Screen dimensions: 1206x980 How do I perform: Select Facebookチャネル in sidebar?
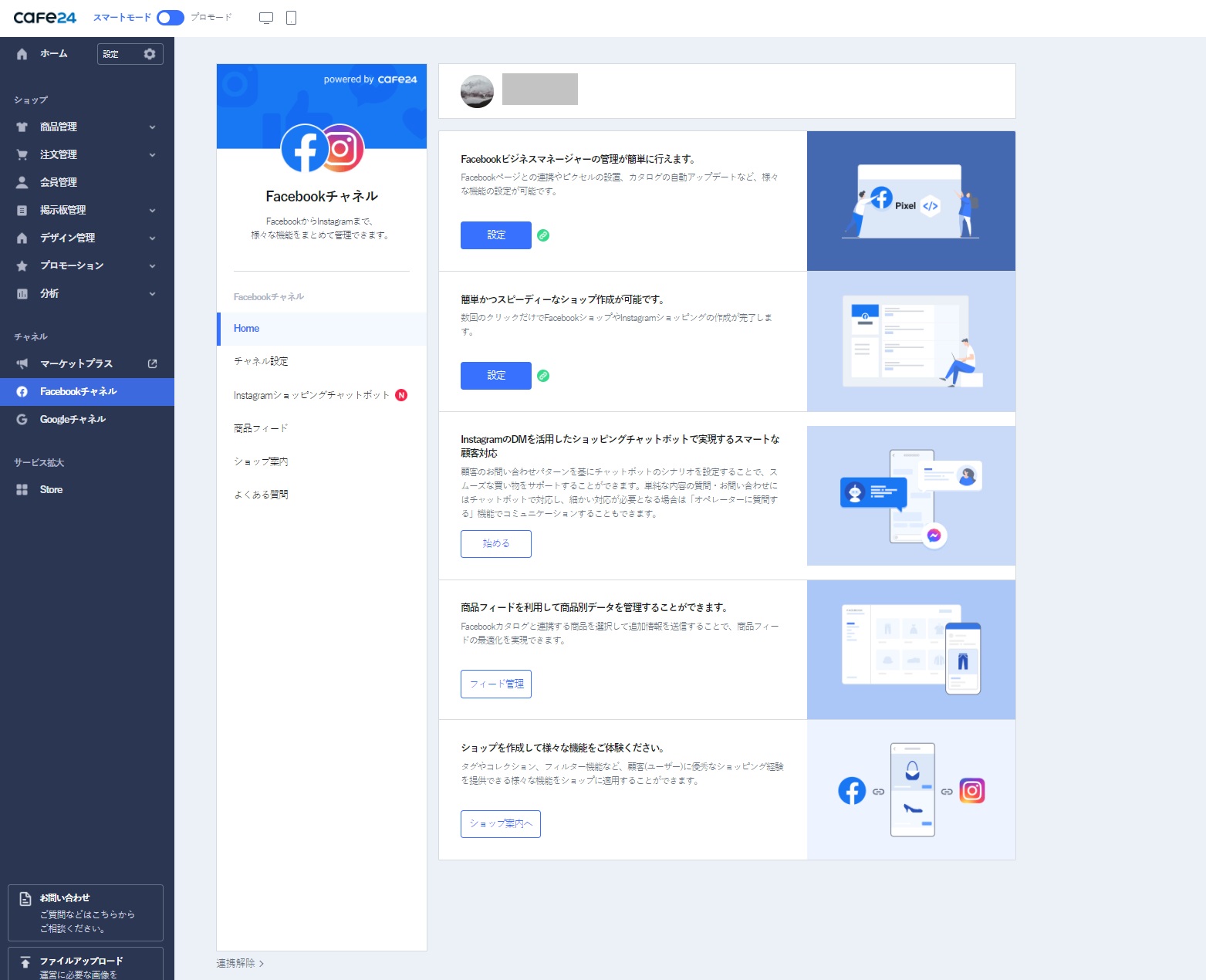(x=87, y=391)
